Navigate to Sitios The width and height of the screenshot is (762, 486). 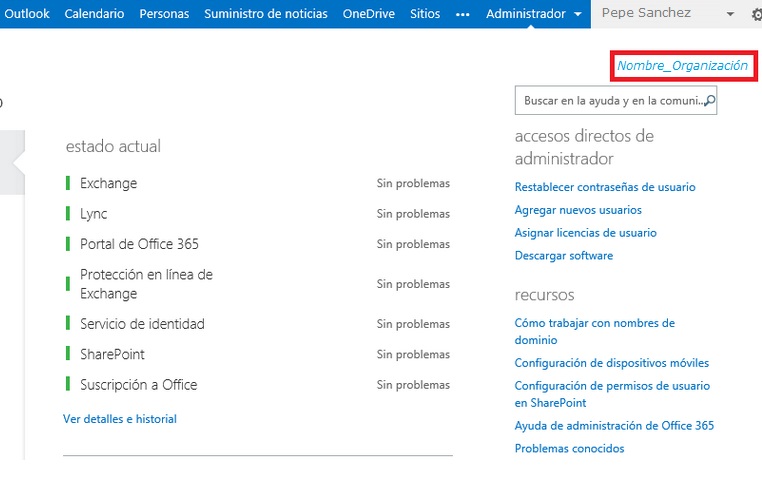[x=425, y=14]
